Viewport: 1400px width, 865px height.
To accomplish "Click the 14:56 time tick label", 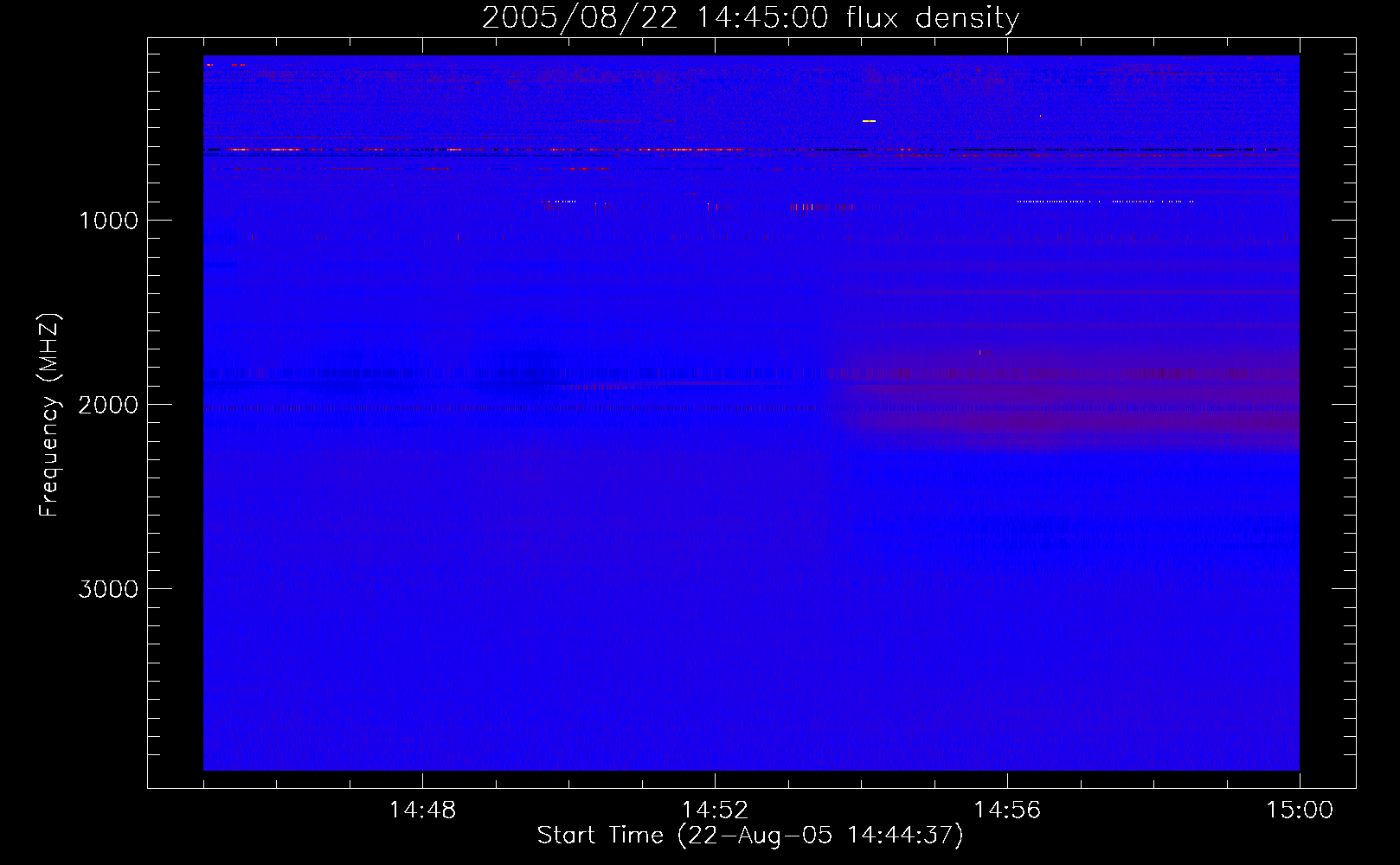I will 1007,811.
